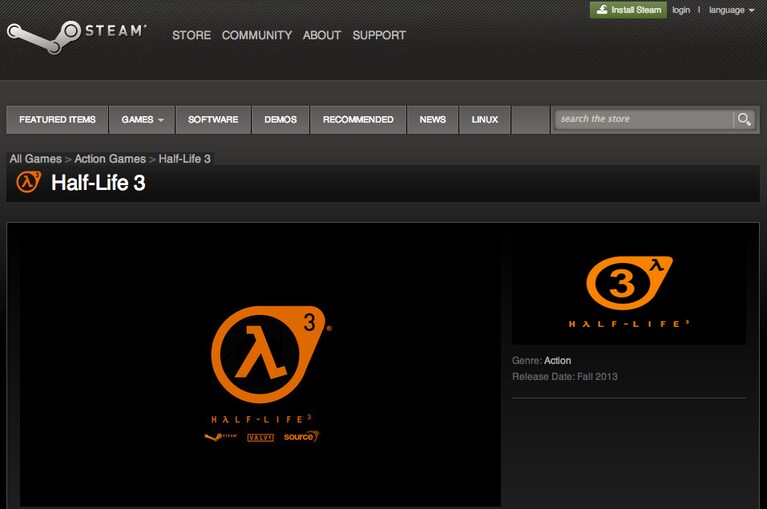Click the small Steam logo under main artwork
Screen dimensions: 767x509
pos(221,437)
